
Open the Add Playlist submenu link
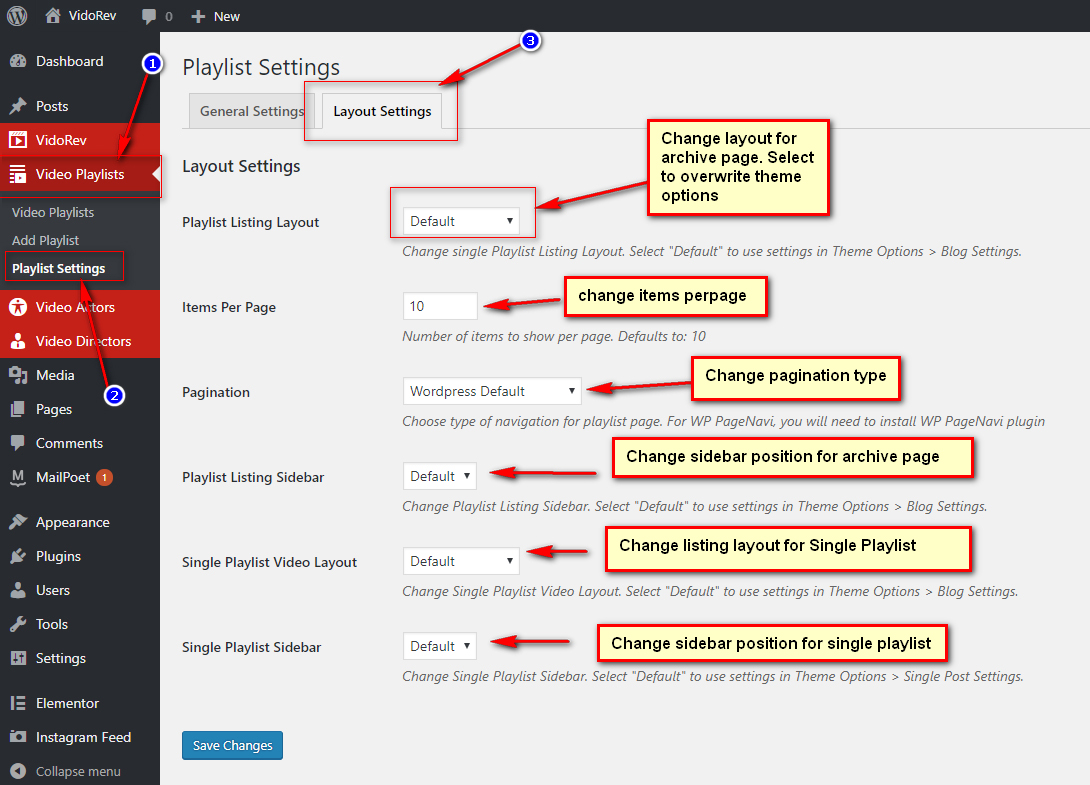46,240
